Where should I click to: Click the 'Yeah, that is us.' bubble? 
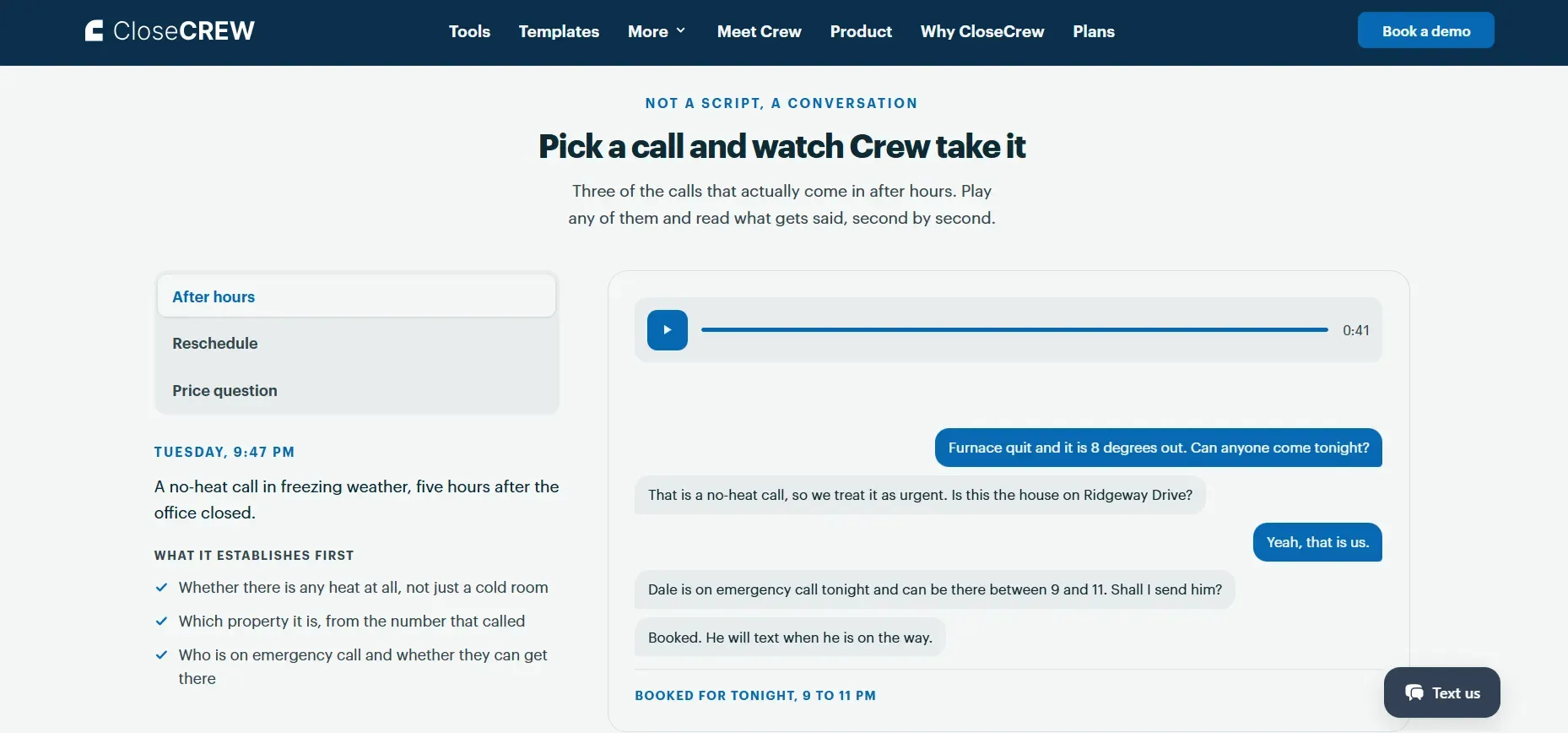1317,542
